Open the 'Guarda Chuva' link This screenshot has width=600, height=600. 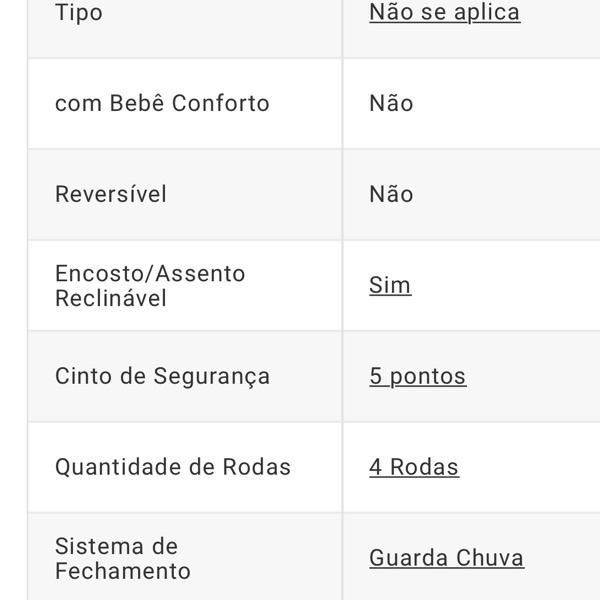446,558
